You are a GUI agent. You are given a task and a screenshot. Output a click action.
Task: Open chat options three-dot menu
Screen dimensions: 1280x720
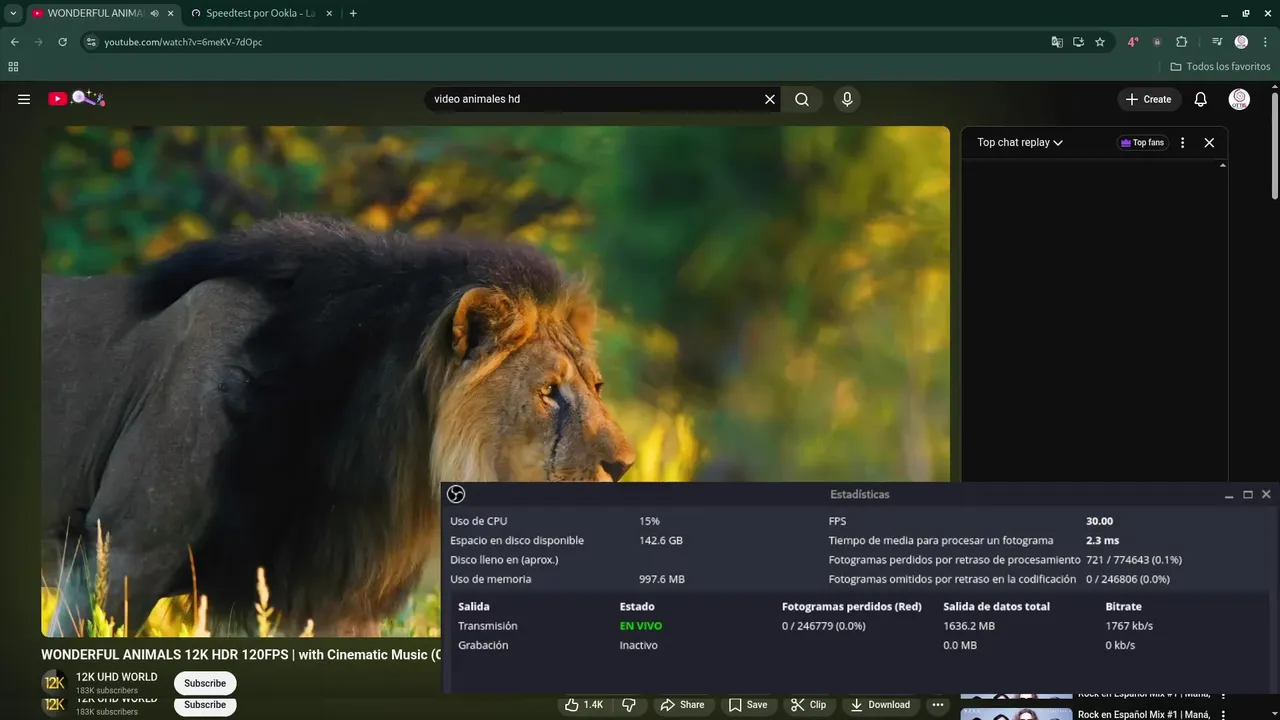(x=1182, y=142)
